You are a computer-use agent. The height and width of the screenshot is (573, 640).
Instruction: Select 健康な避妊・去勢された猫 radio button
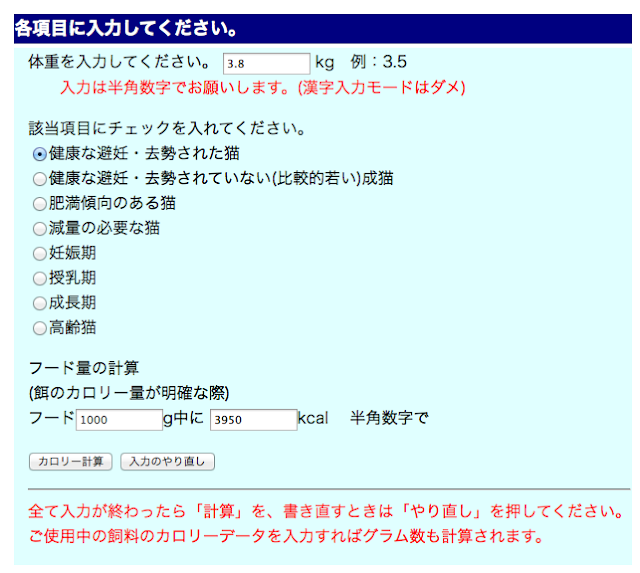pos(40,154)
